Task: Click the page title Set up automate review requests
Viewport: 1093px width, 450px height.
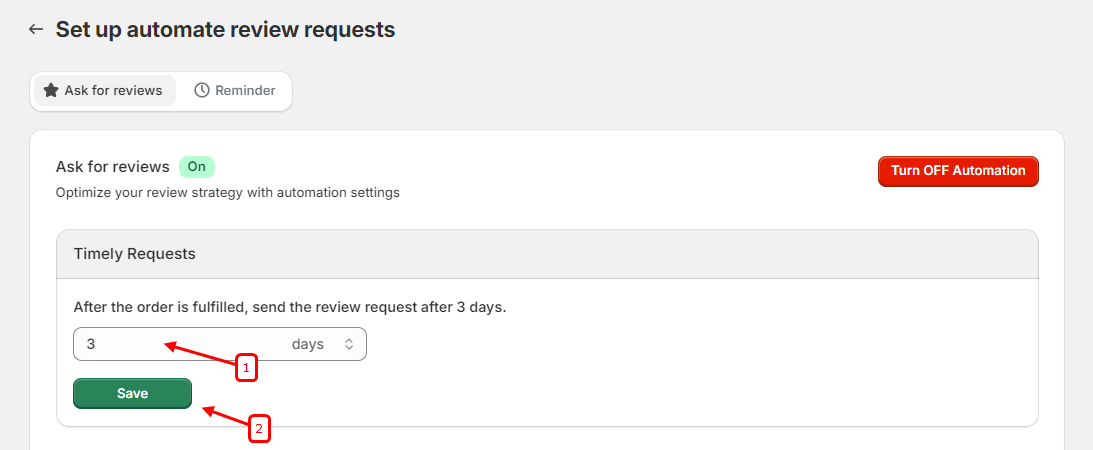Action: pyautogui.click(x=225, y=30)
